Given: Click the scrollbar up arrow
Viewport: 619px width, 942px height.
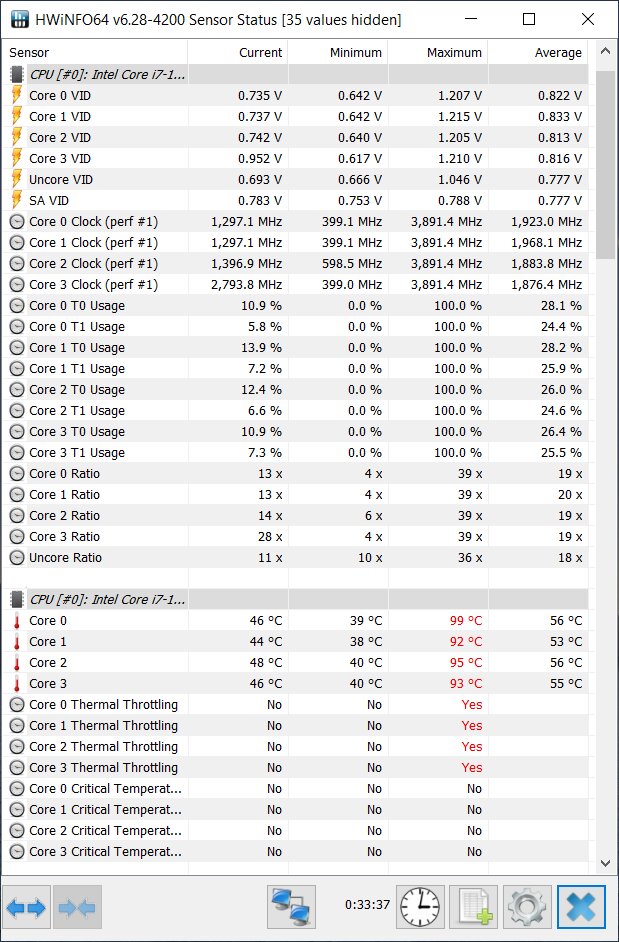Looking at the screenshot, I should [x=605, y=52].
